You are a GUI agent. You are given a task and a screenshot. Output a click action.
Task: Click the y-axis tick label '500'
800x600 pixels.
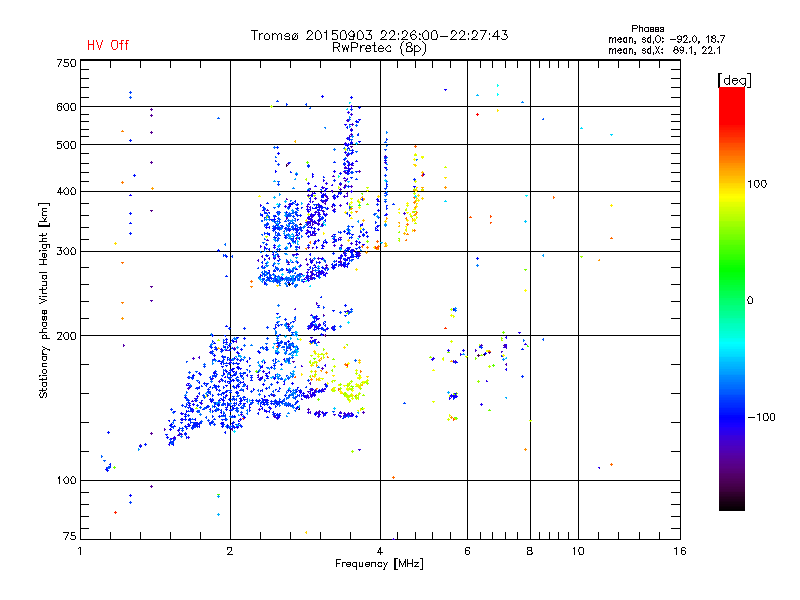click(66, 145)
